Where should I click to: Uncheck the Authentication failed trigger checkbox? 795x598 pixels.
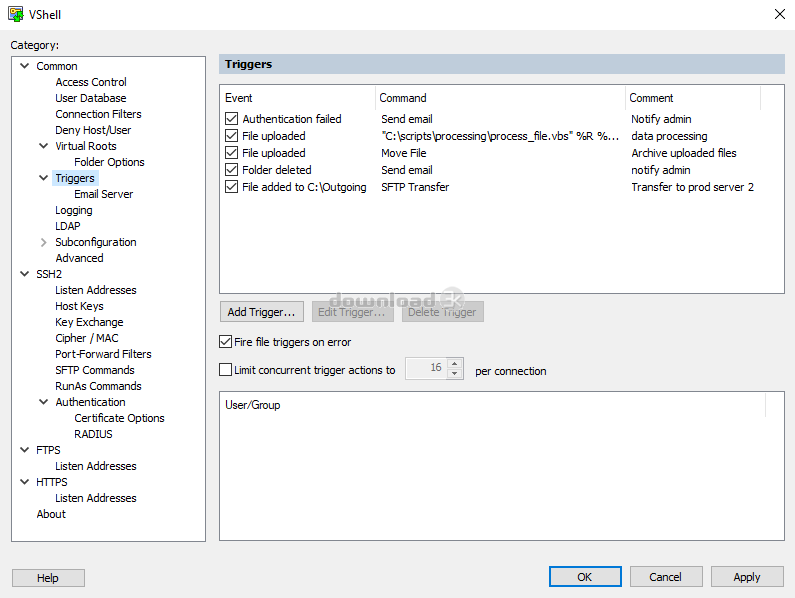(x=232, y=119)
